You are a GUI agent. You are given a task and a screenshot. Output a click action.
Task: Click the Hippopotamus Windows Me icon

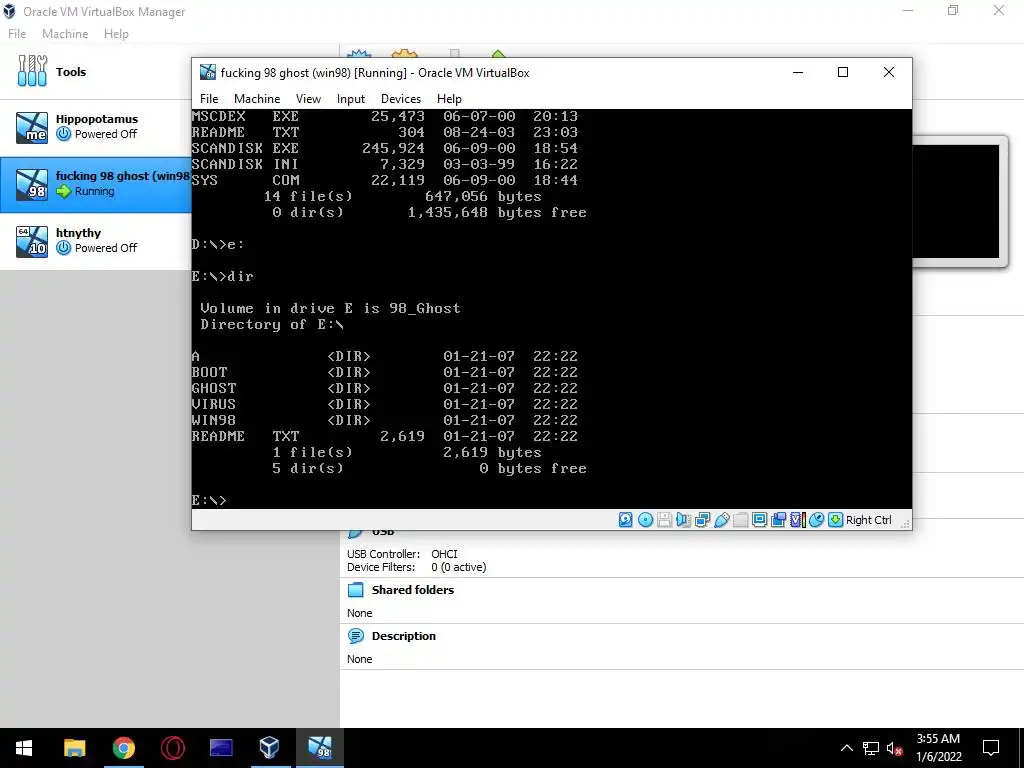[32, 127]
